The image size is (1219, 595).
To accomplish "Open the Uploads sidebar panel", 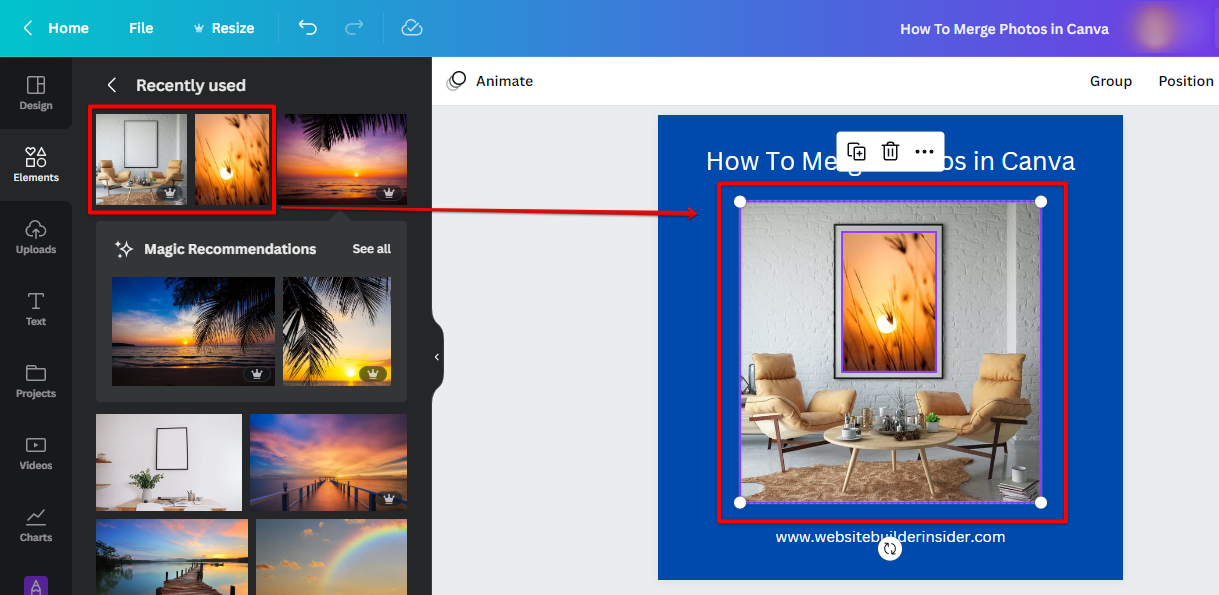I will coord(36,237).
